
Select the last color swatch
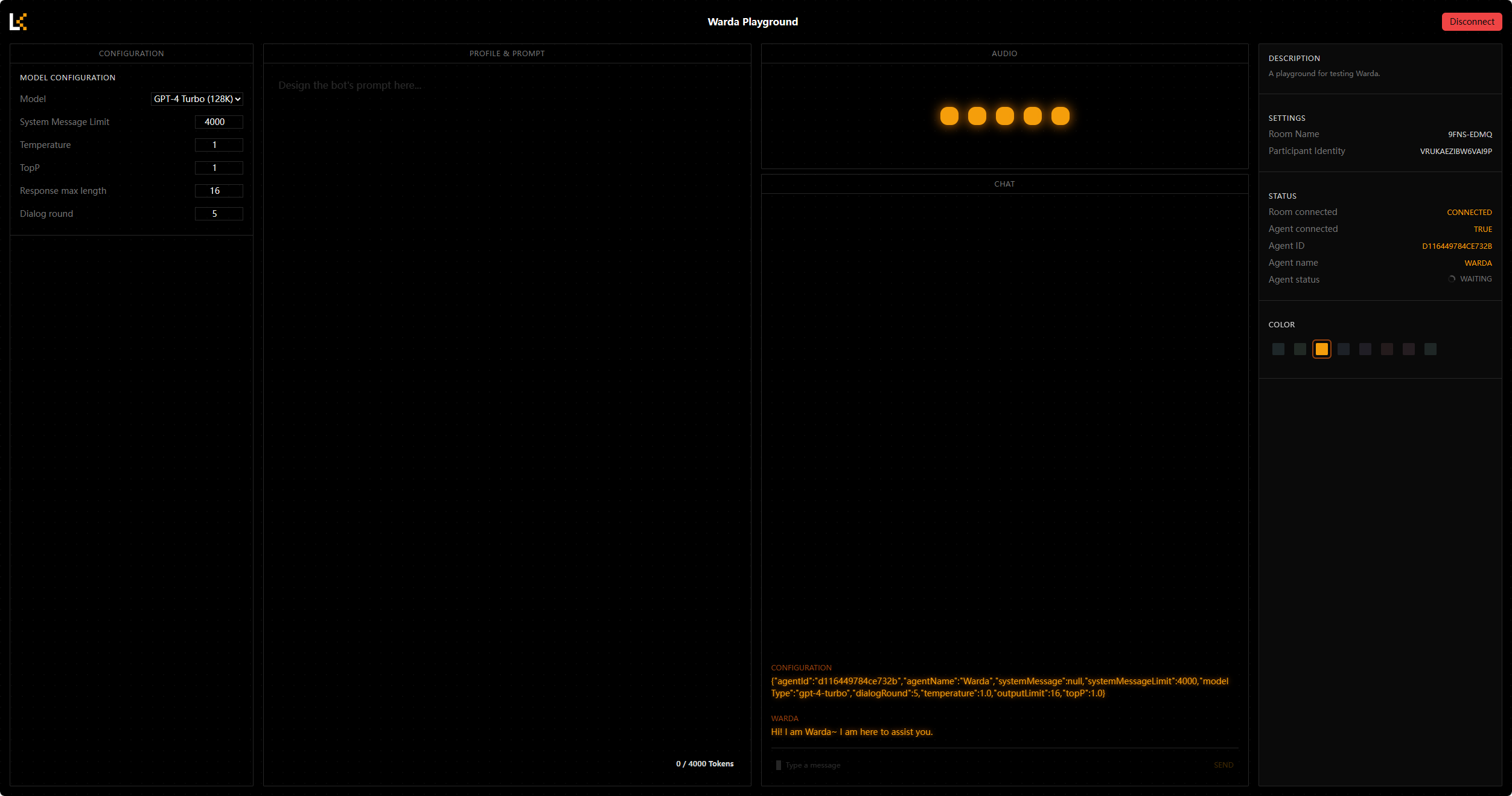click(1430, 349)
